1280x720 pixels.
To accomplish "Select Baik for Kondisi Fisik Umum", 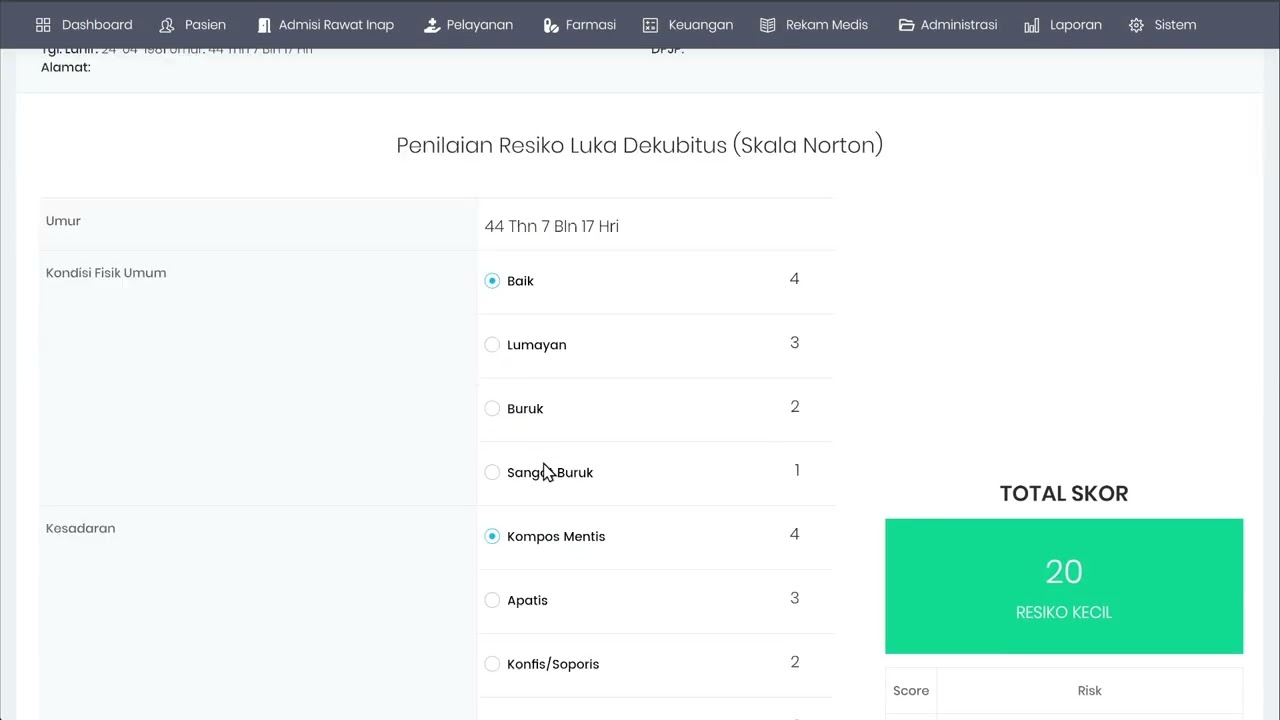I will (x=492, y=281).
